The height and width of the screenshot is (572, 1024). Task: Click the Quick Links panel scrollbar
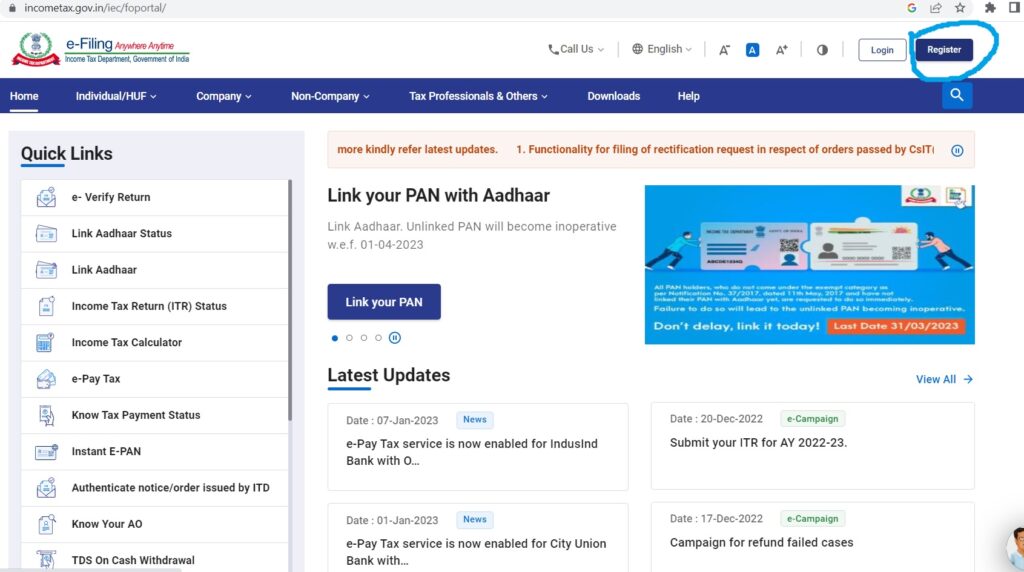289,300
